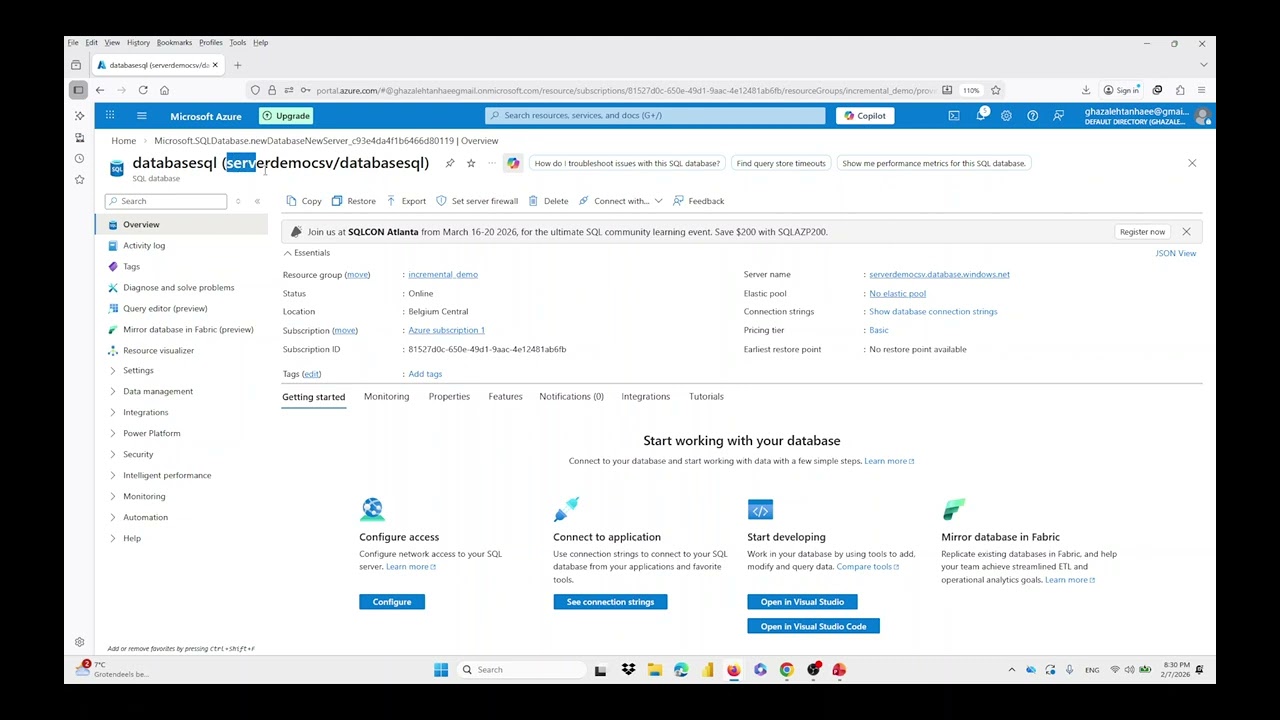The height and width of the screenshot is (720, 1280).
Task: Open the Cloud Shell icon in Azure header
Action: (954, 116)
